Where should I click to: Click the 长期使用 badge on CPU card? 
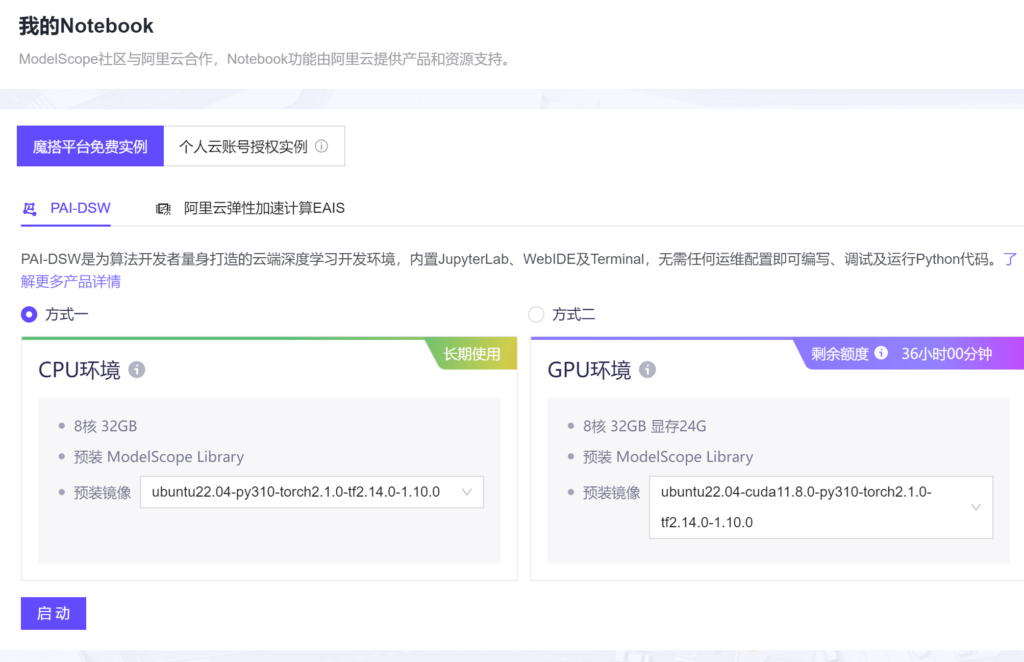coord(472,354)
